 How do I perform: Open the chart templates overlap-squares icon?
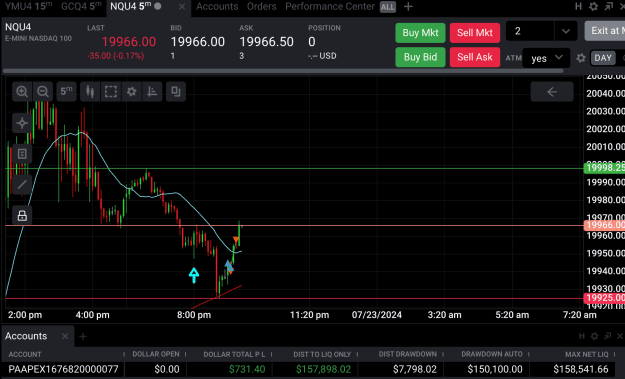(176, 92)
